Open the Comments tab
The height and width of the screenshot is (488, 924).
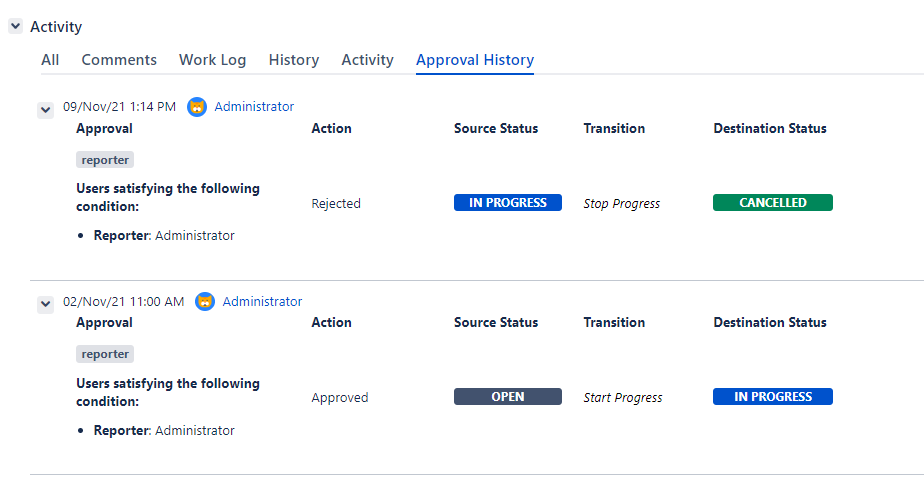119,60
